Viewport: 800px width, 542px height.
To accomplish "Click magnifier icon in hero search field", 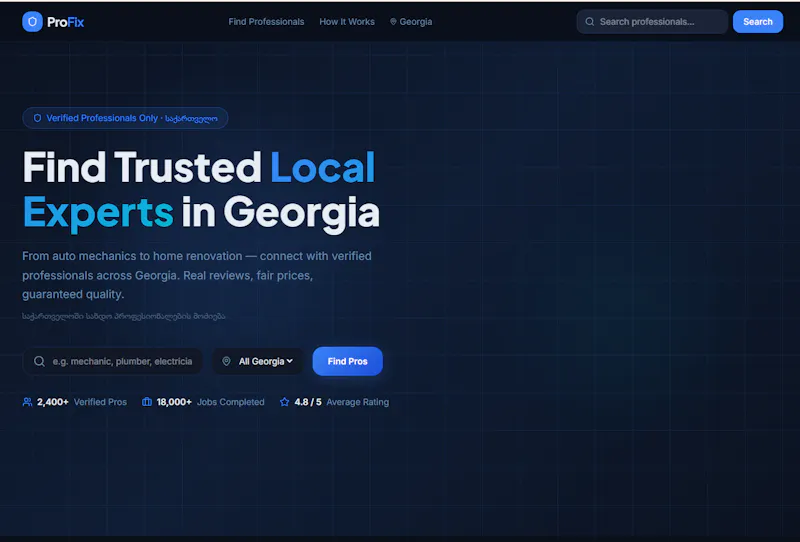I will pyautogui.click(x=39, y=361).
